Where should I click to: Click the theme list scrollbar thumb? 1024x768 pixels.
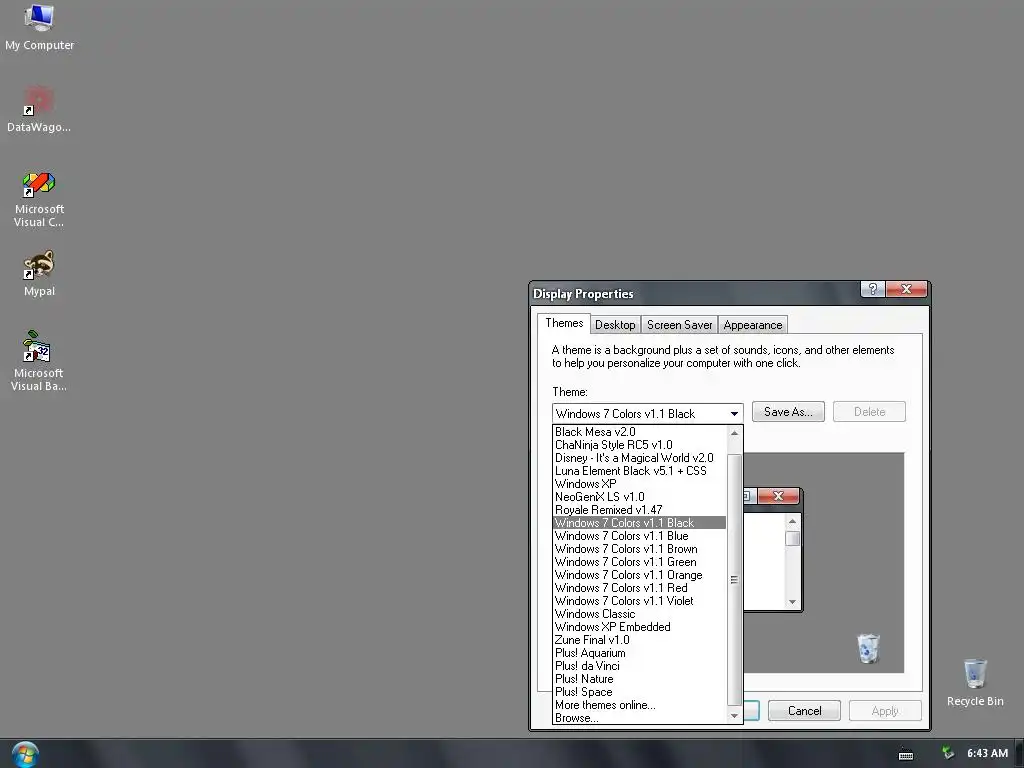point(735,579)
